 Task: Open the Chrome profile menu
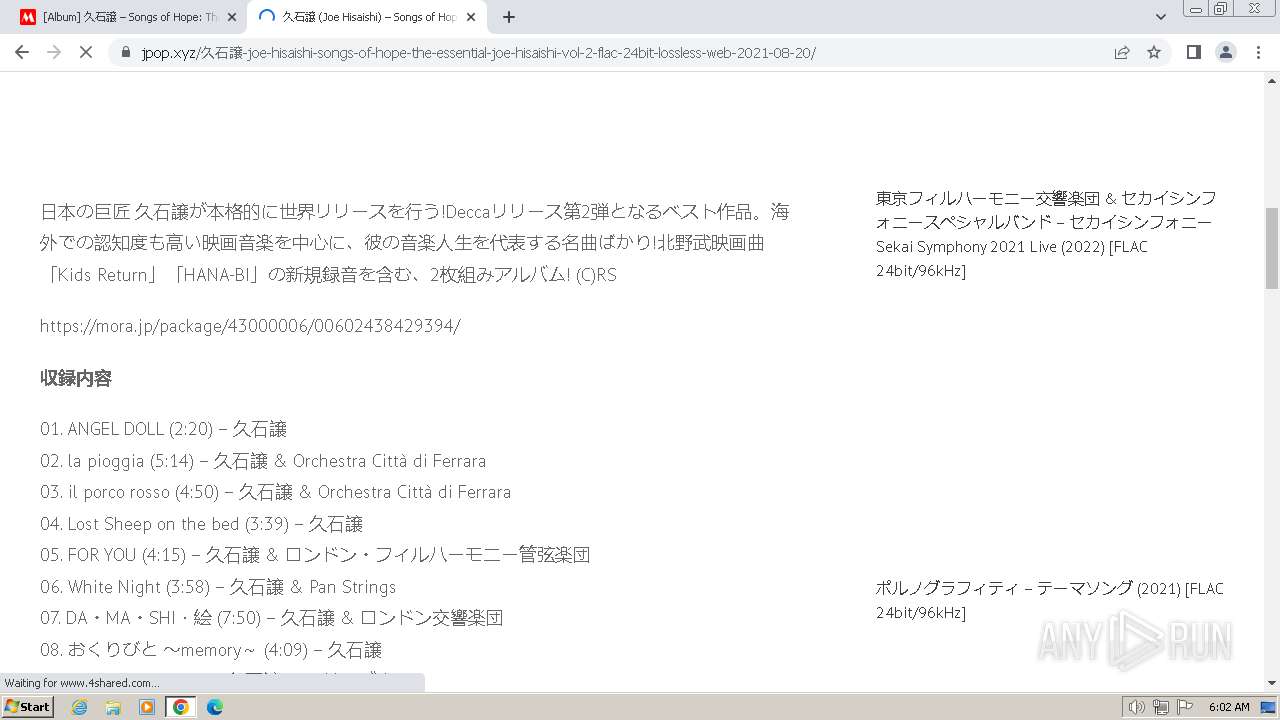click(1226, 52)
